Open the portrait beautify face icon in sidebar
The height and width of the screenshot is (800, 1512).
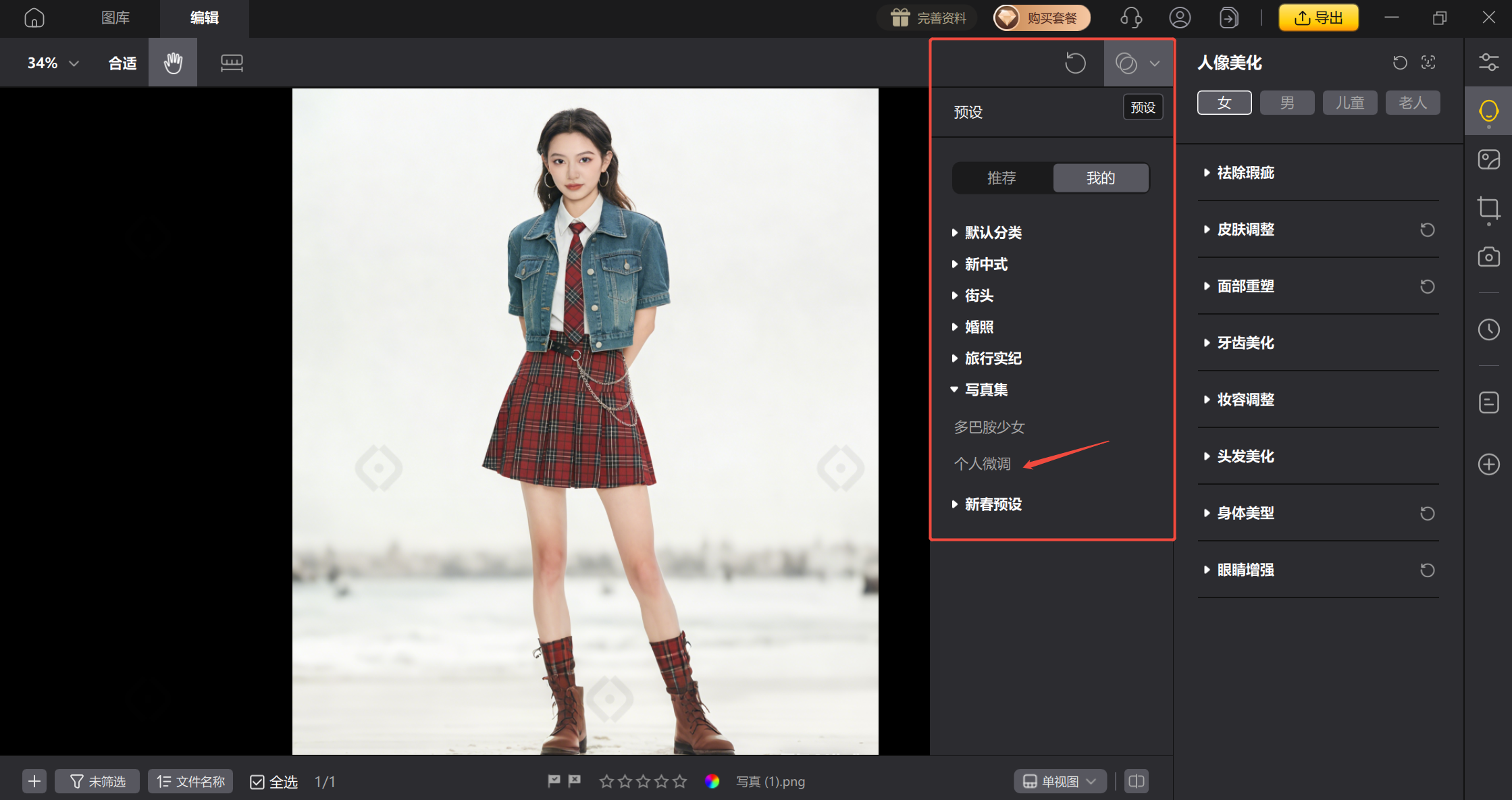(1488, 111)
